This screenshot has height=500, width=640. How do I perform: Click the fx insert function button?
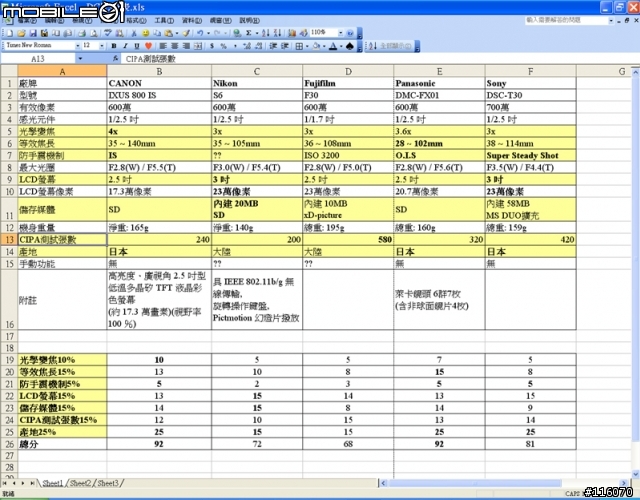[116, 59]
